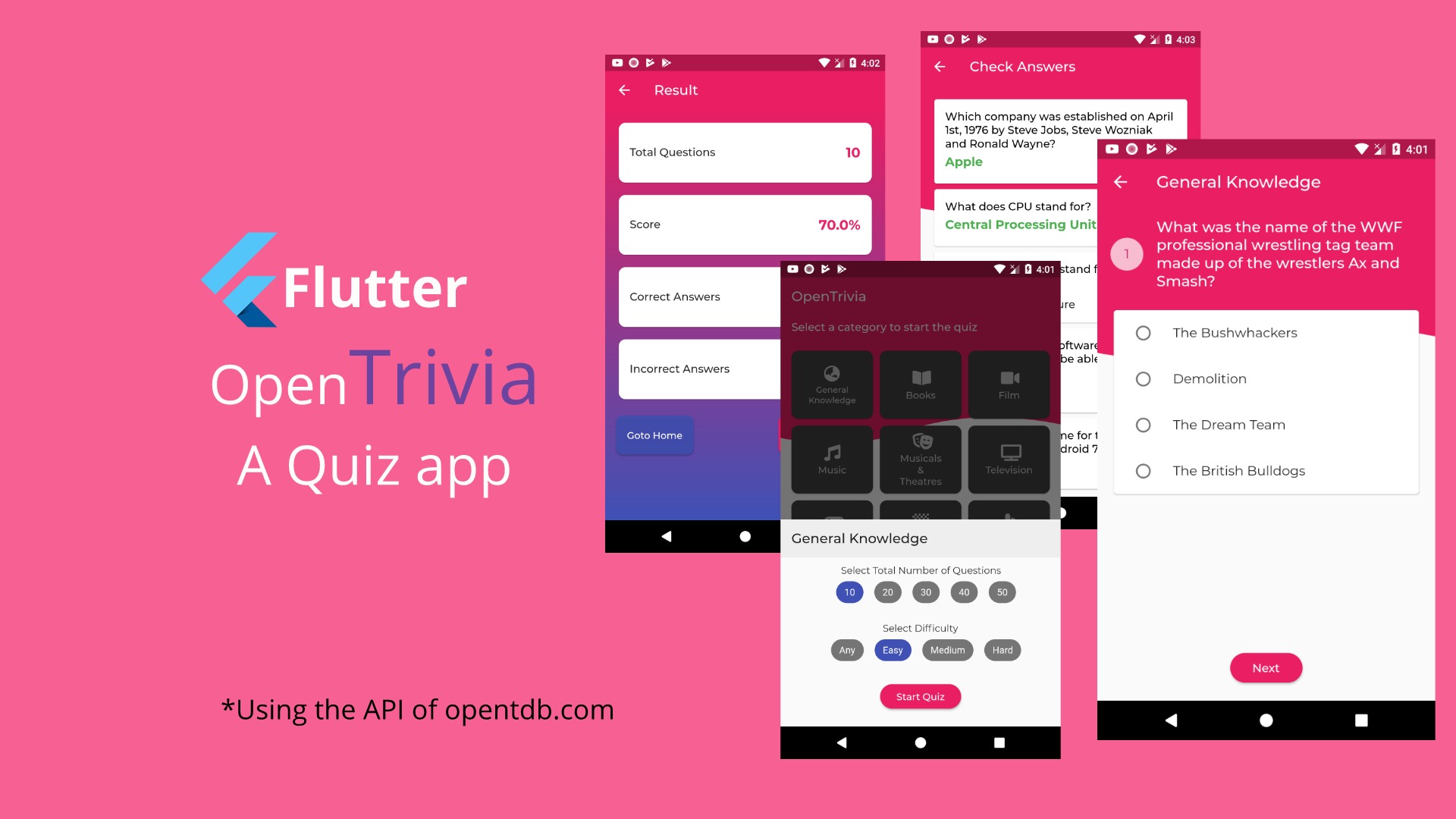The image size is (1456, 819).
Task: Click the Music category icon
Action: [832, 459]
